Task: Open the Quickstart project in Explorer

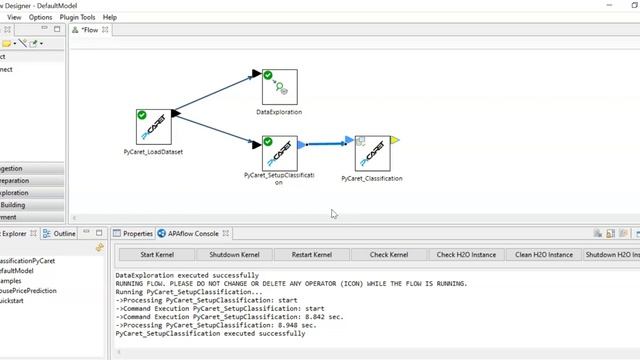Action: pos(12,301)
